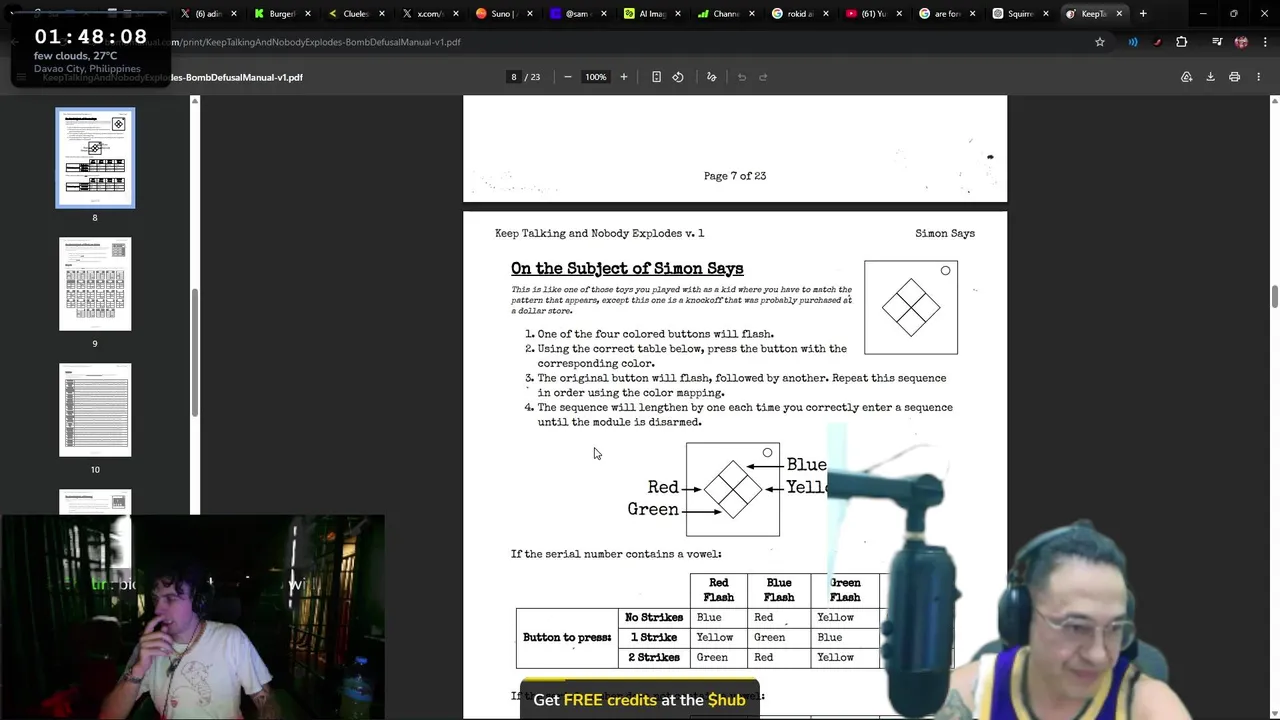Bookmark this page with star icon
Screen dimensions: 1280x720
(x=1100, y=42)
